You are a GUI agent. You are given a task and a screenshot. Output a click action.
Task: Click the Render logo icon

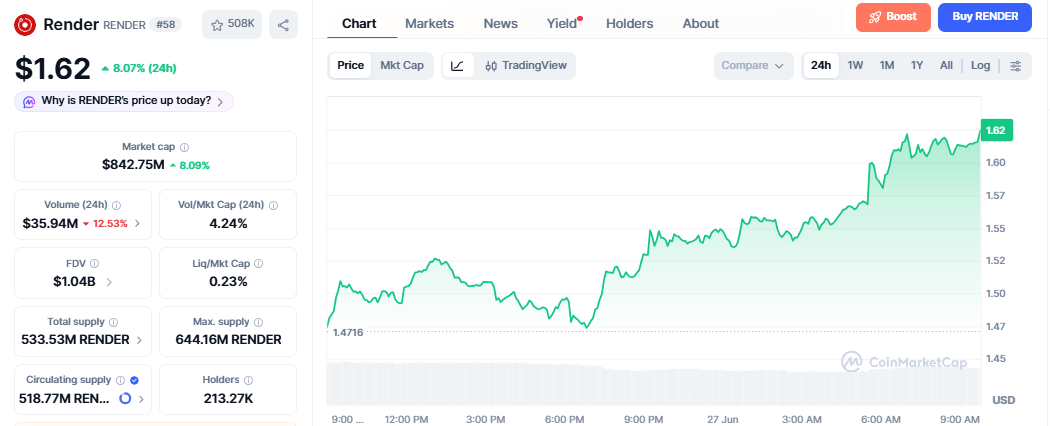pos(26,25)
